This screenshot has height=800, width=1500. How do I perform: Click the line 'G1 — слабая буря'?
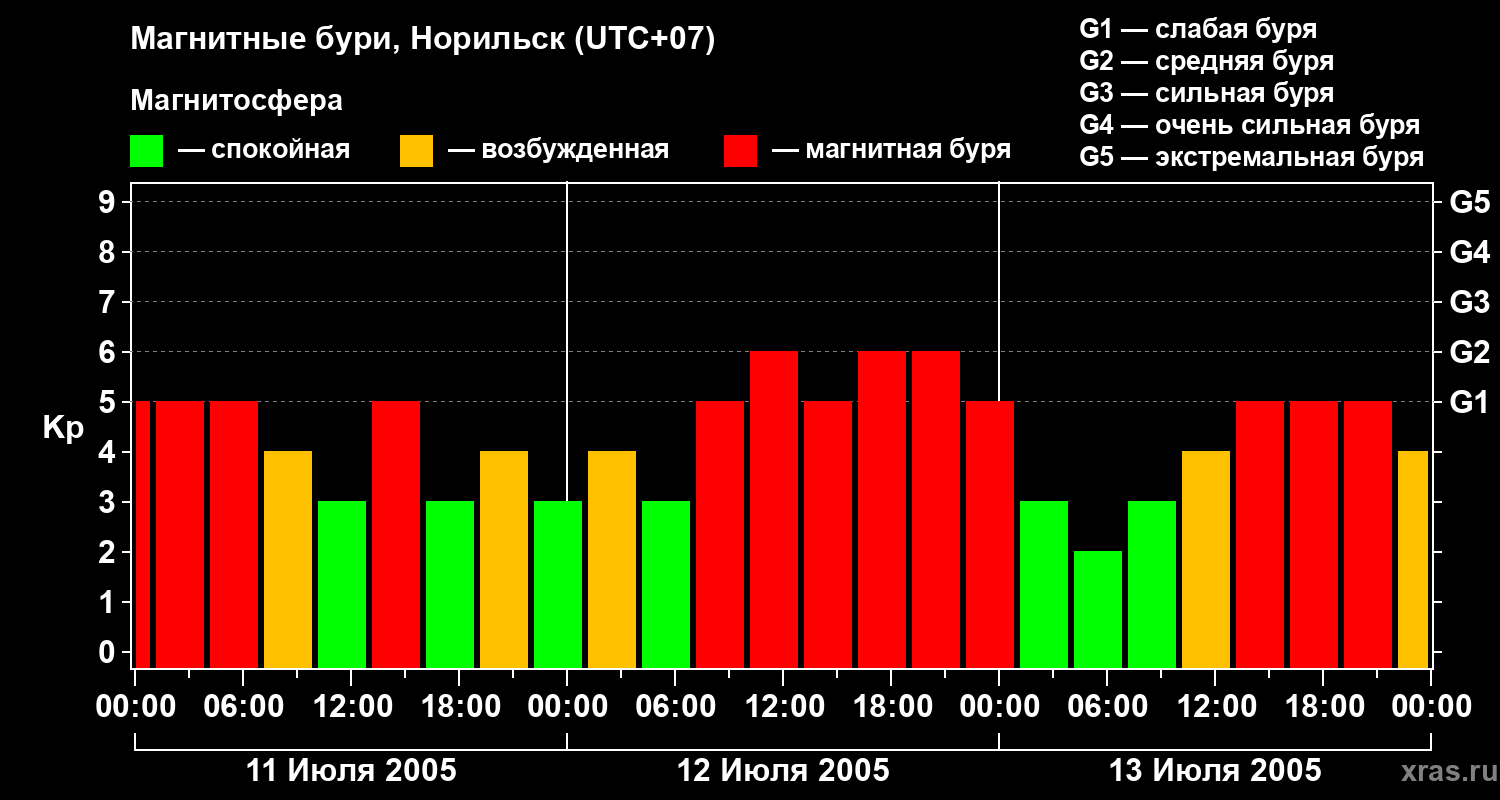tap(1198, 28)
